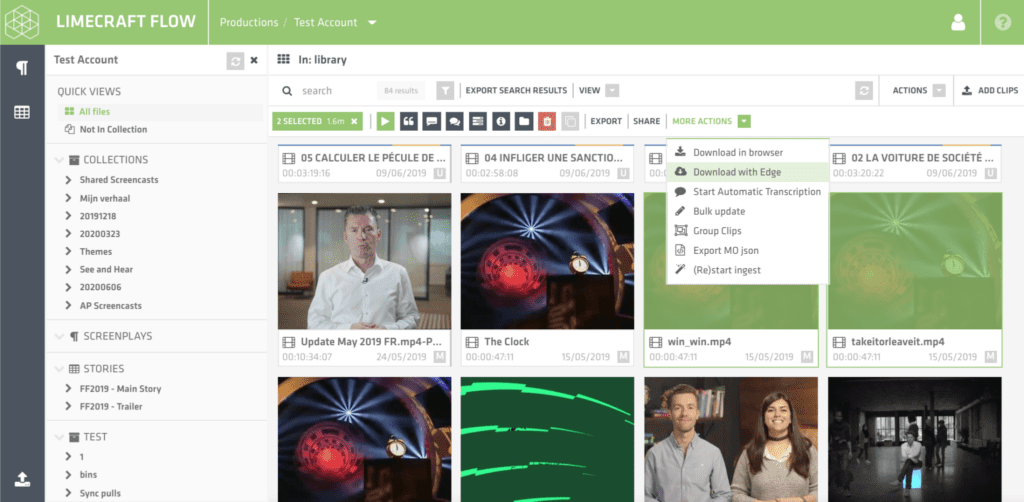Open the screenplay paragraph icon in the left rail
1024x502 pixels.
coord(22,68)
